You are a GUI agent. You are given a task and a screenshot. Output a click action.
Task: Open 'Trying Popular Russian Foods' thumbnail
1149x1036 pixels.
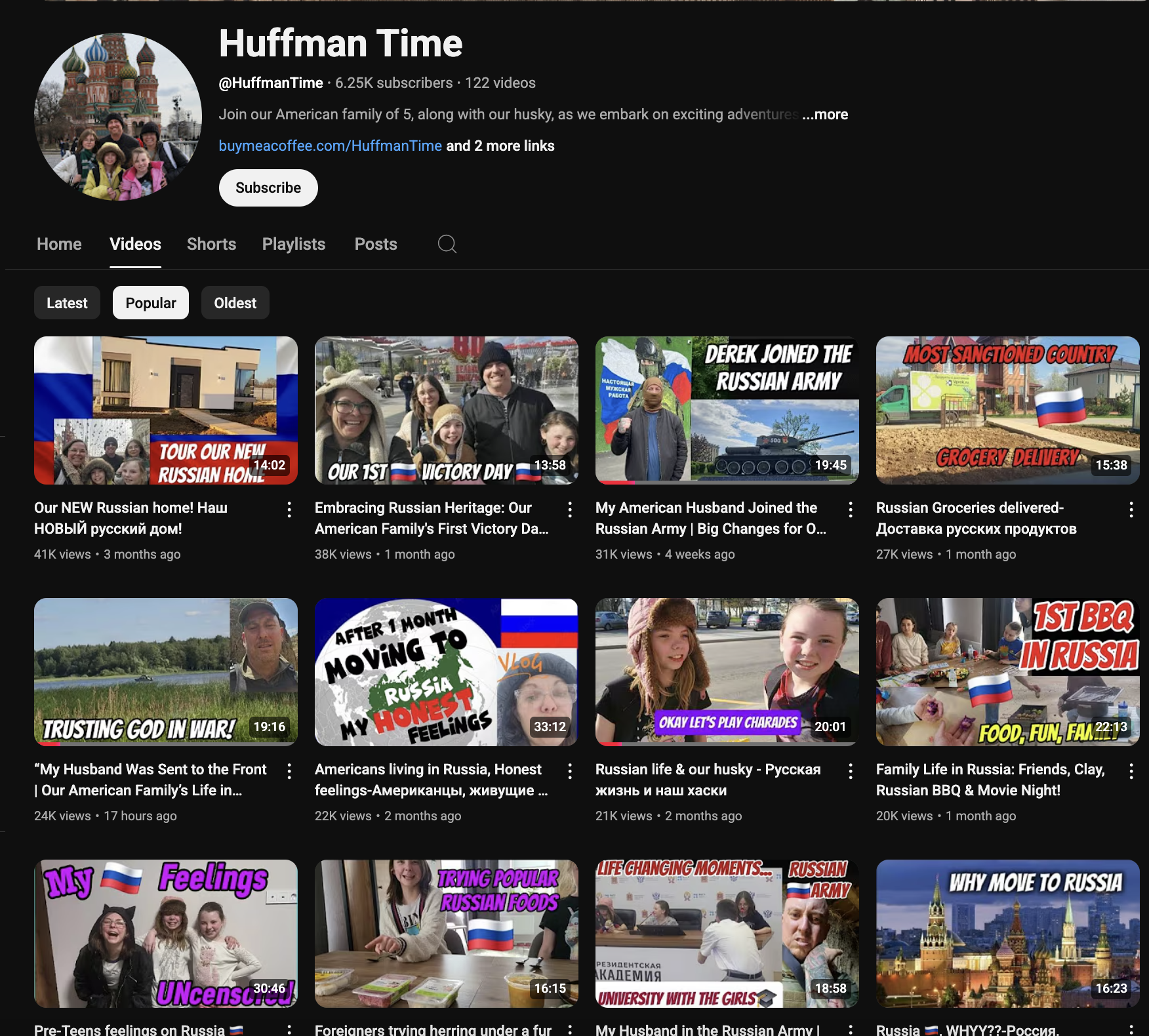(447, 934)
